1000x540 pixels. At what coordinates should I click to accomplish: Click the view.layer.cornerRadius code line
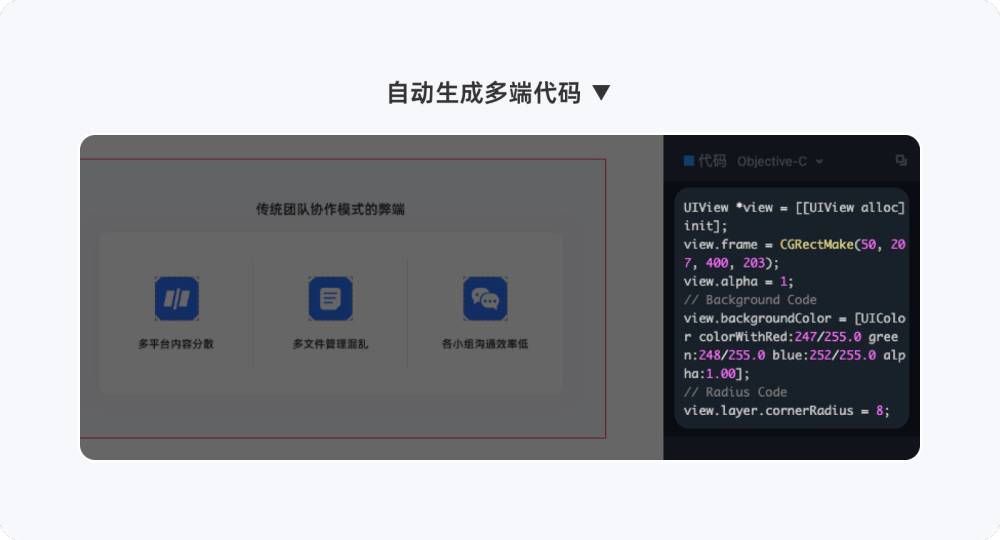tap(786, 411)
